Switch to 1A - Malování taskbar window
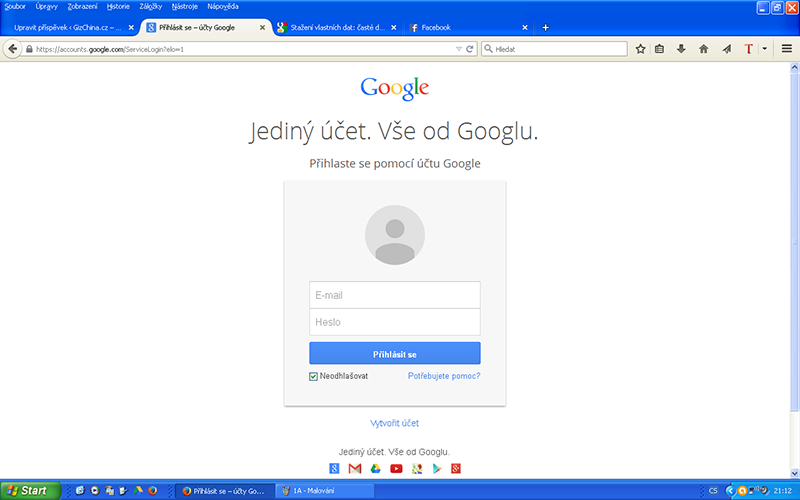The image size is (800, 500). pyautogui.click(x=325, y=491)
